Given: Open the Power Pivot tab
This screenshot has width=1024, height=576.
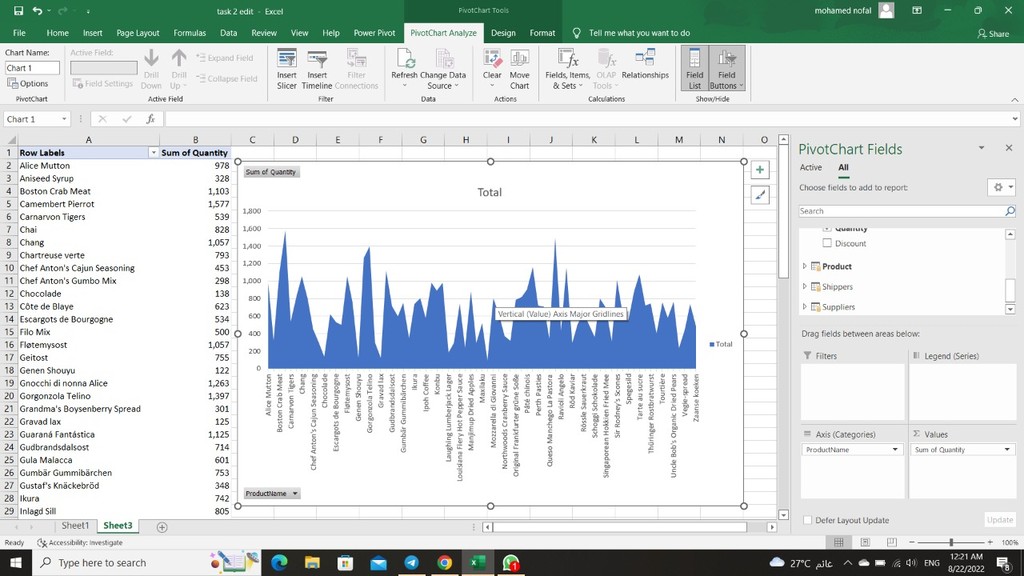Looking at the screenshot, I should pos(374,33).
